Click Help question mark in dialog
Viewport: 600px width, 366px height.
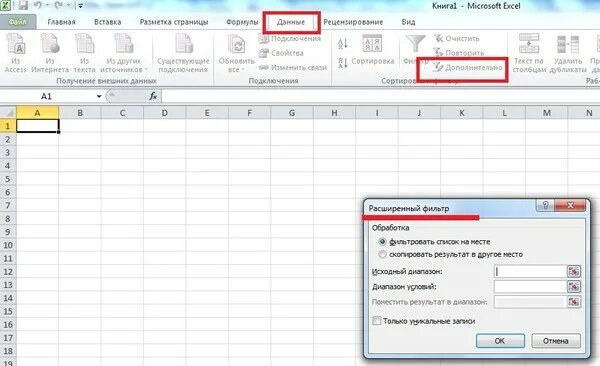(x=546, y=206)
